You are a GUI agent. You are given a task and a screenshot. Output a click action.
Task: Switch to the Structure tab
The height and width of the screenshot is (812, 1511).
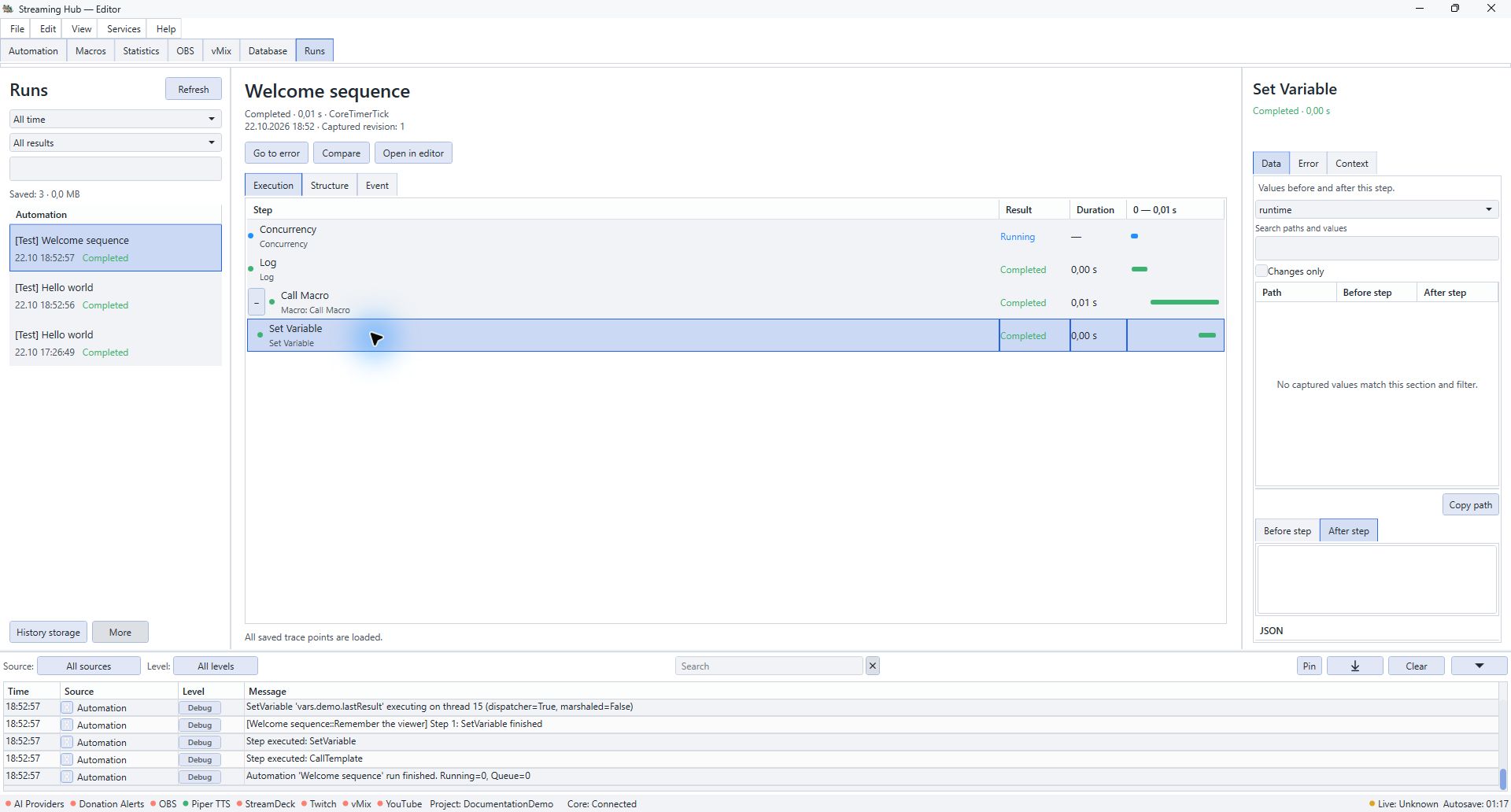329,185
